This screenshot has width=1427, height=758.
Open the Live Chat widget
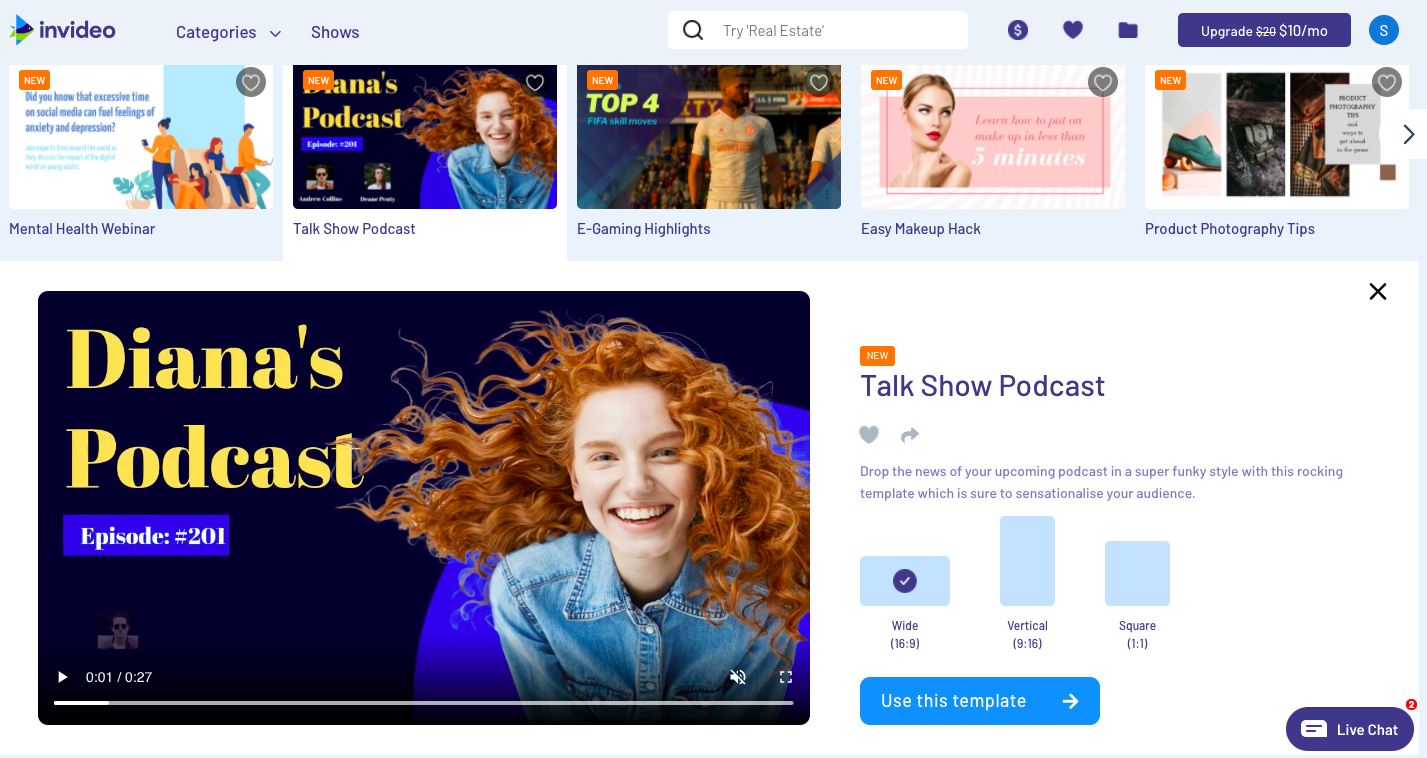point(1349,729)
